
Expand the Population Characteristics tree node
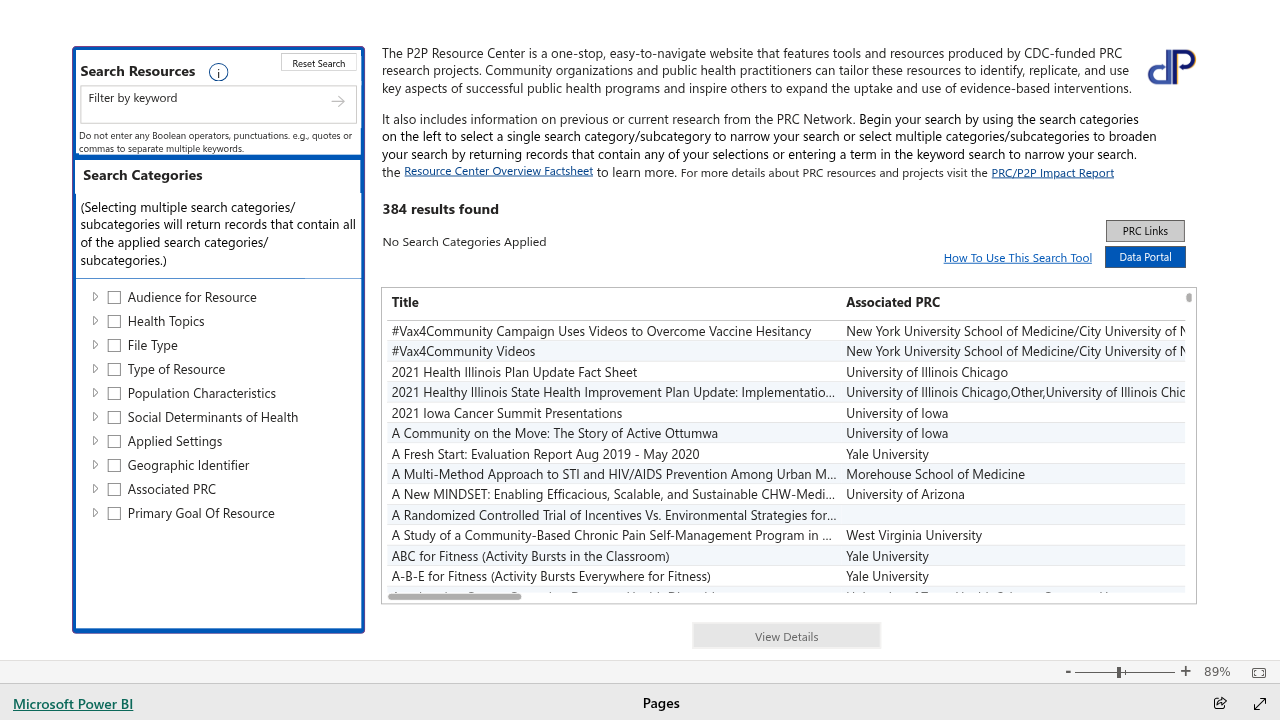coord(95,393)
